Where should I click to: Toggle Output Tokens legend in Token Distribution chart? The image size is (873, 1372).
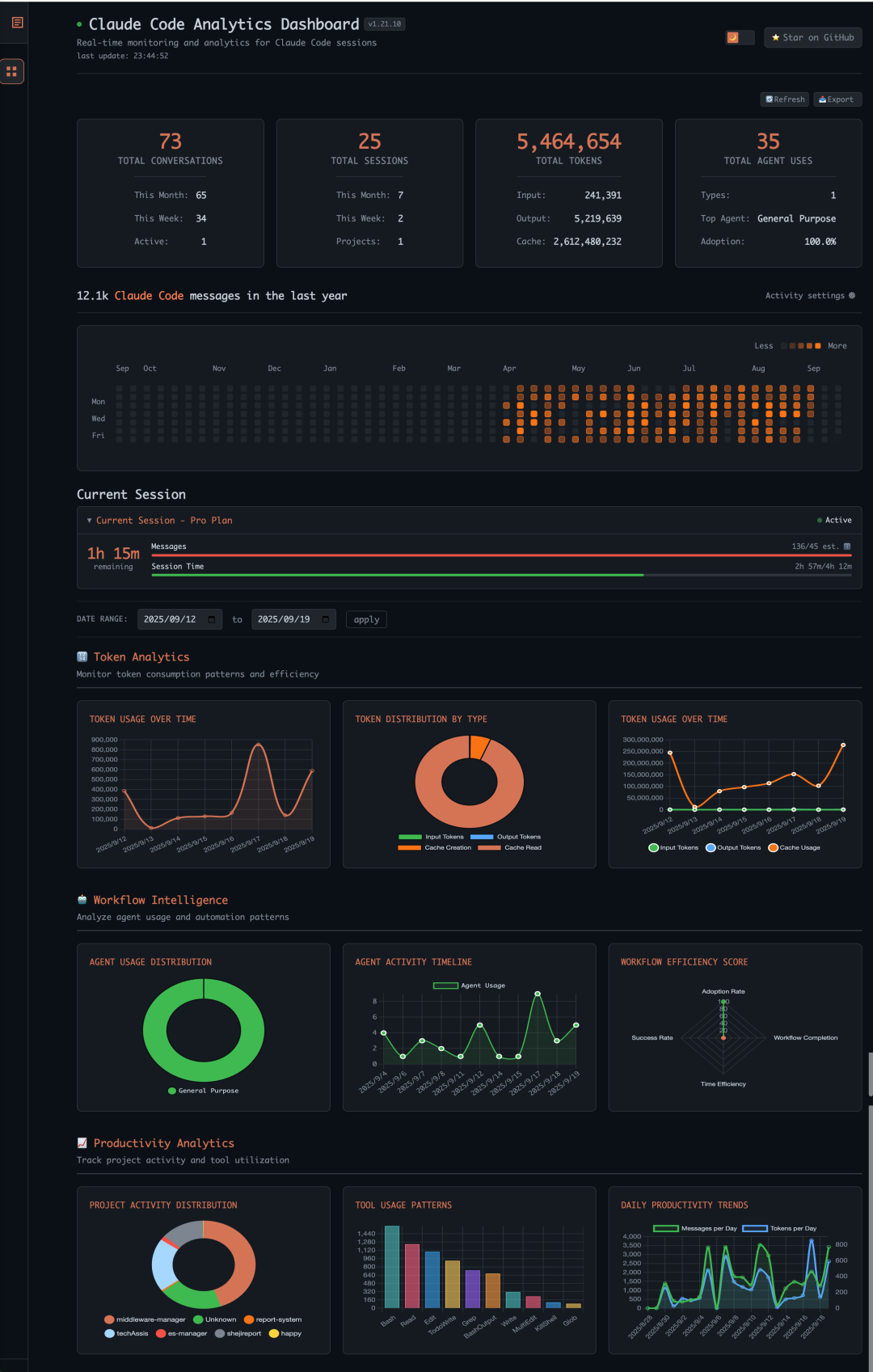pos(505,837)
